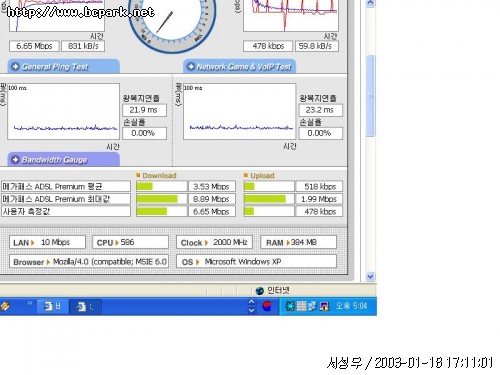Click the 59.8 kB/s upload rate box
The image size is (500, 375).
(317, 46)
